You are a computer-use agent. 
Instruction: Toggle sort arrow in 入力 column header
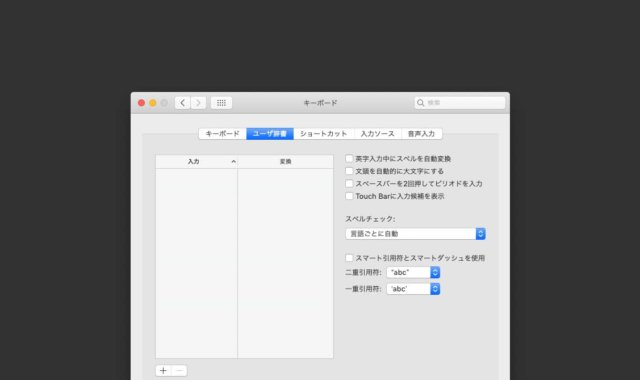coord(233,162)
